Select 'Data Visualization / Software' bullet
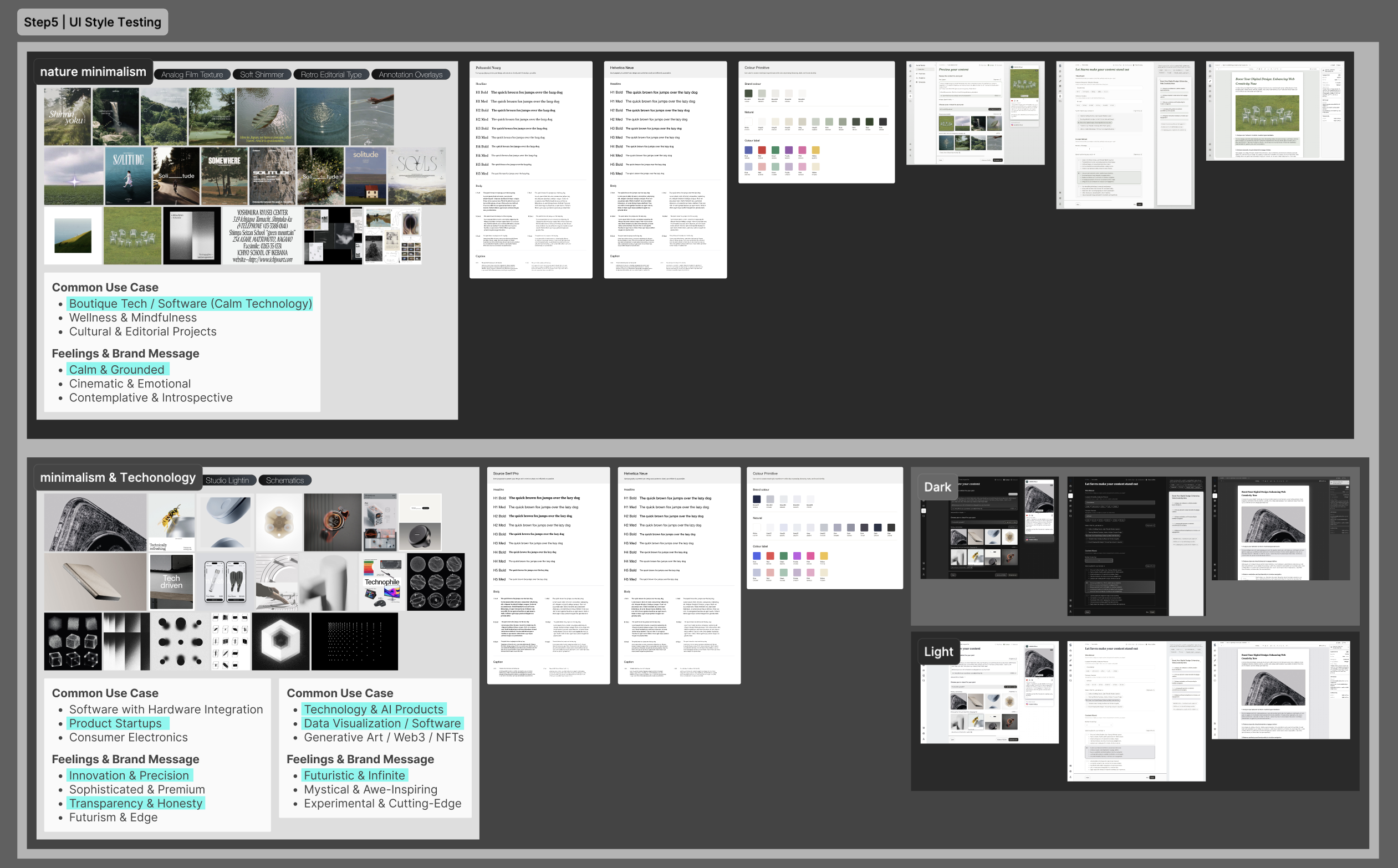This screenshot has width=1398, height=868. click(382, 723)
